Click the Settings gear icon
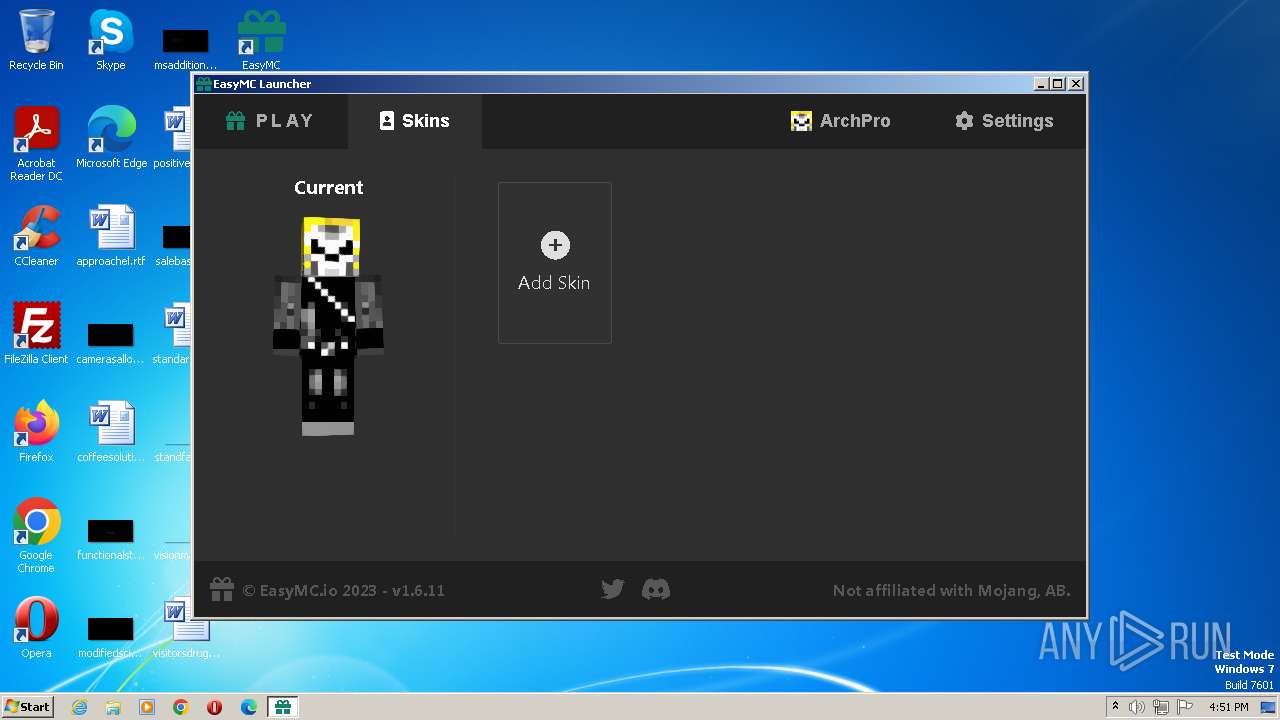This screenshot has width=1280, height=720. [964, 121]
